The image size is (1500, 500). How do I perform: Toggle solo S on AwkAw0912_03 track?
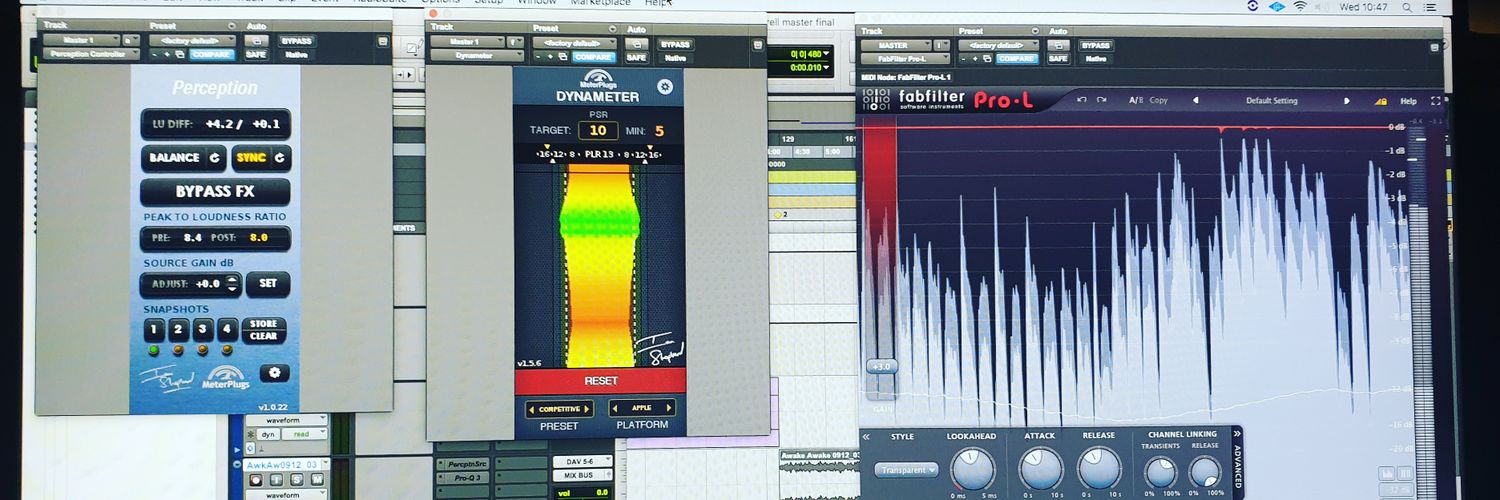(297, 479)
